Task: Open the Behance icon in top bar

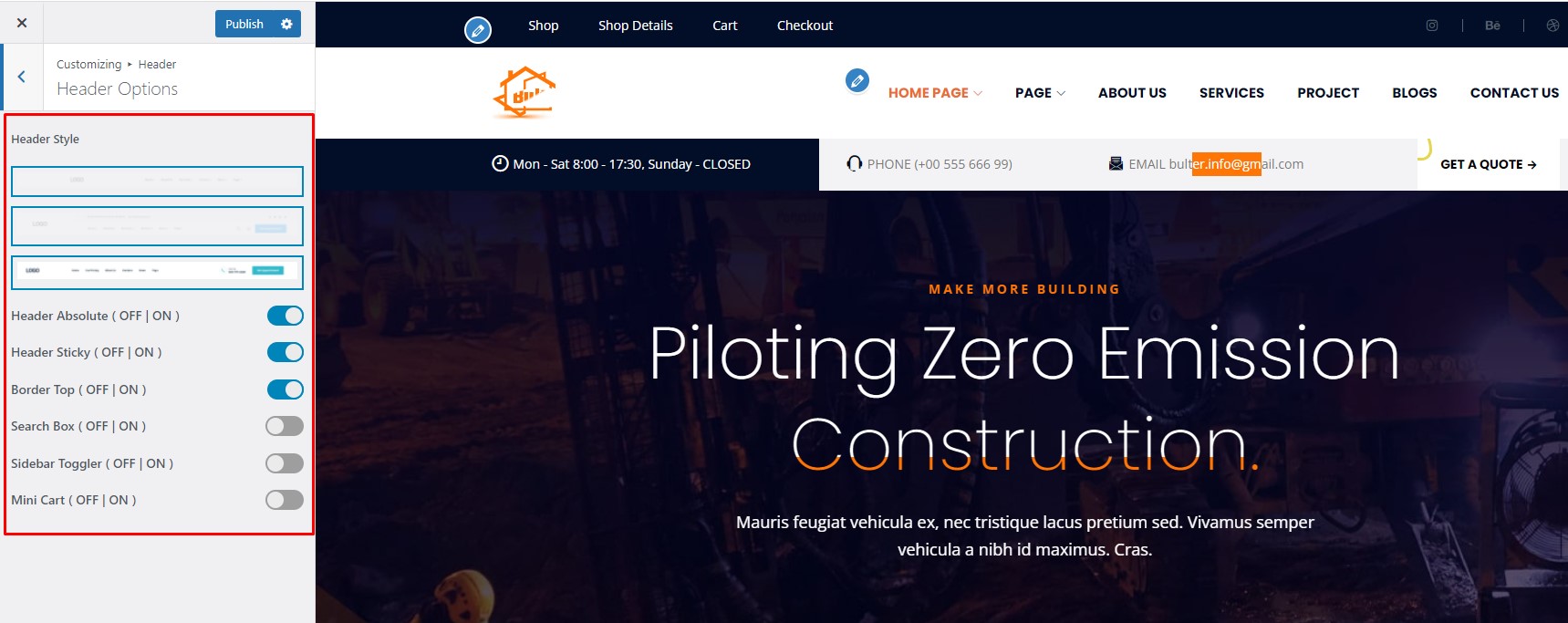Action: (x=1492, y=26)
